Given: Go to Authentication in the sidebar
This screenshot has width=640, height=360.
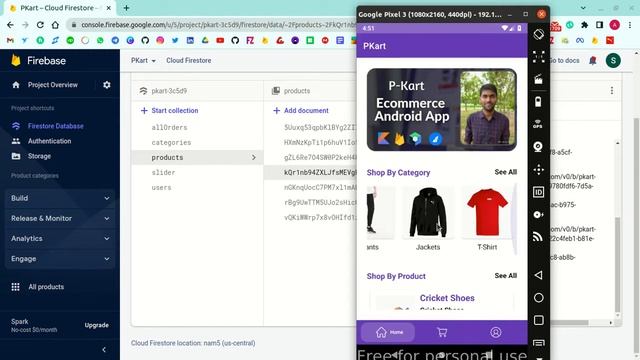Looking at the screenshot, I should point(49,141).
